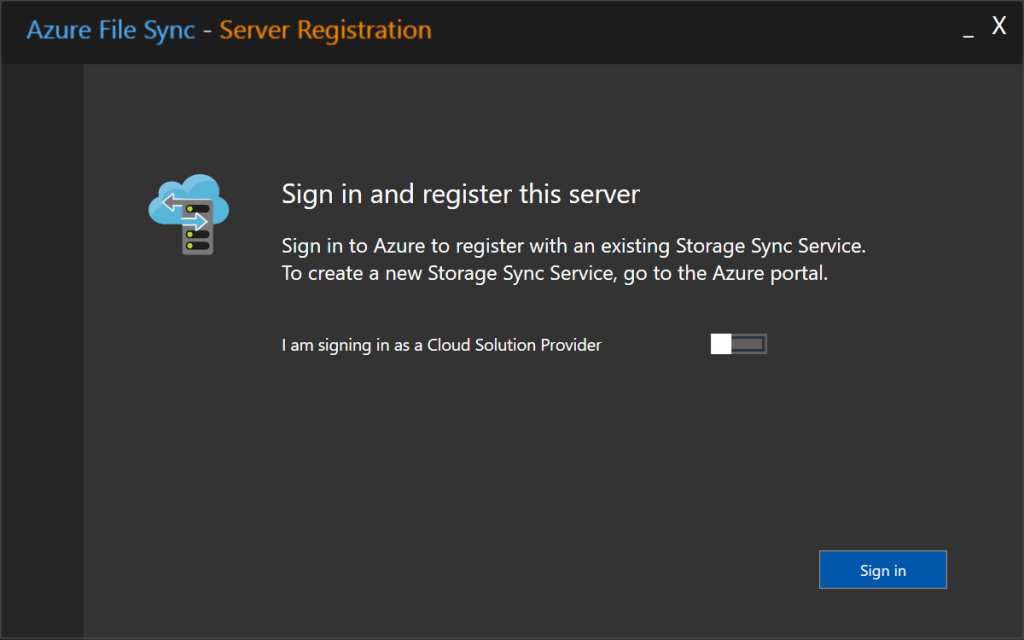Click the 'Azure File Sync' title text
1024x640 pixels.
click(110, 30)
